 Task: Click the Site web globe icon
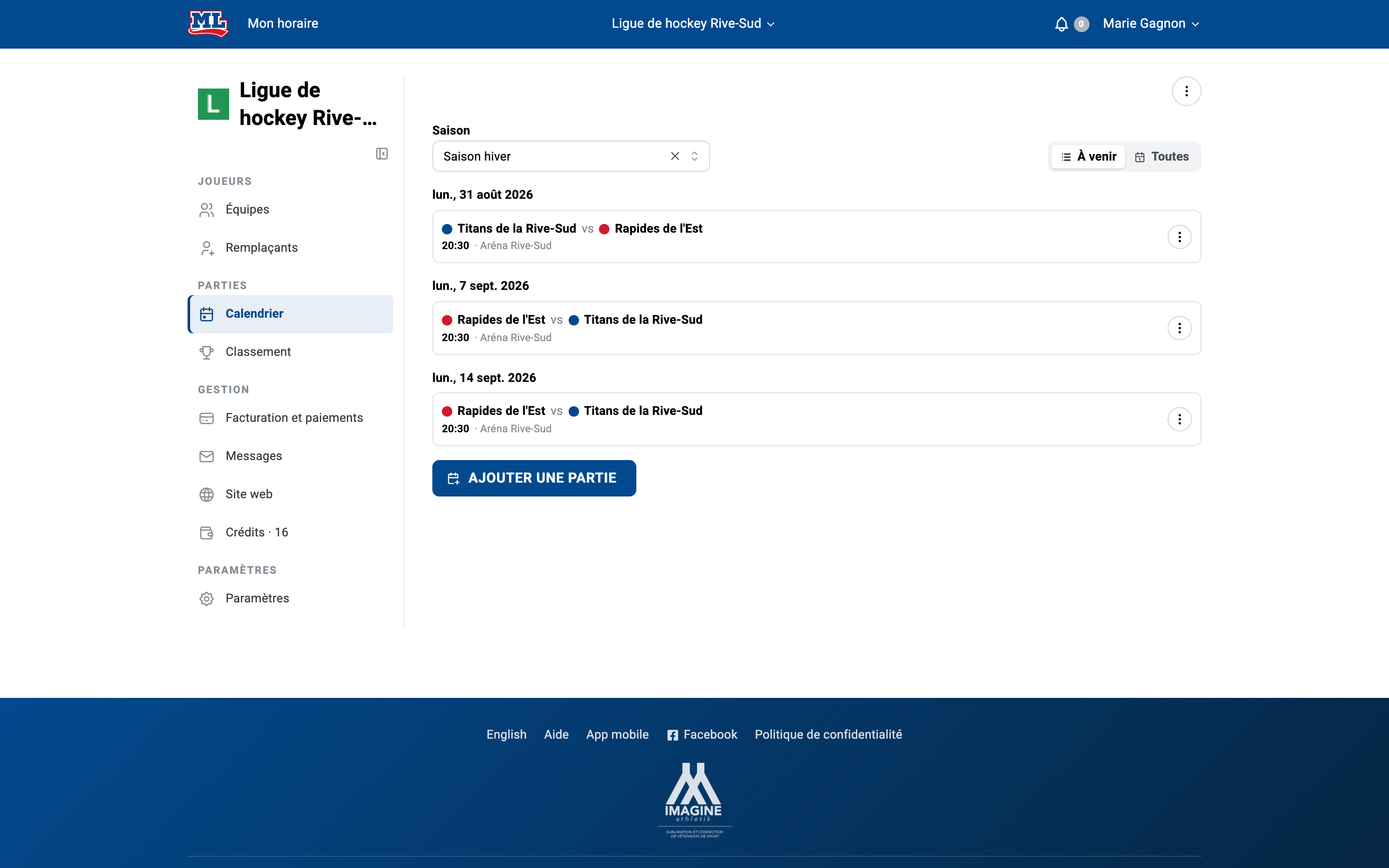[x=207, y=495]
